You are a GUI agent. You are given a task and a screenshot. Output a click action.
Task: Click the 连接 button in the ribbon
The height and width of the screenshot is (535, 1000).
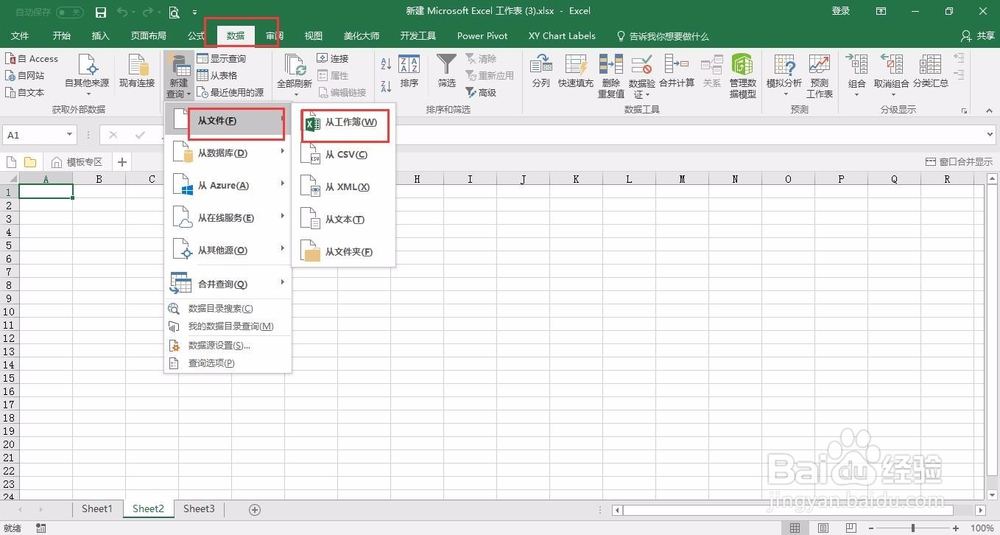pyautogui.click(x=333, y=59)
